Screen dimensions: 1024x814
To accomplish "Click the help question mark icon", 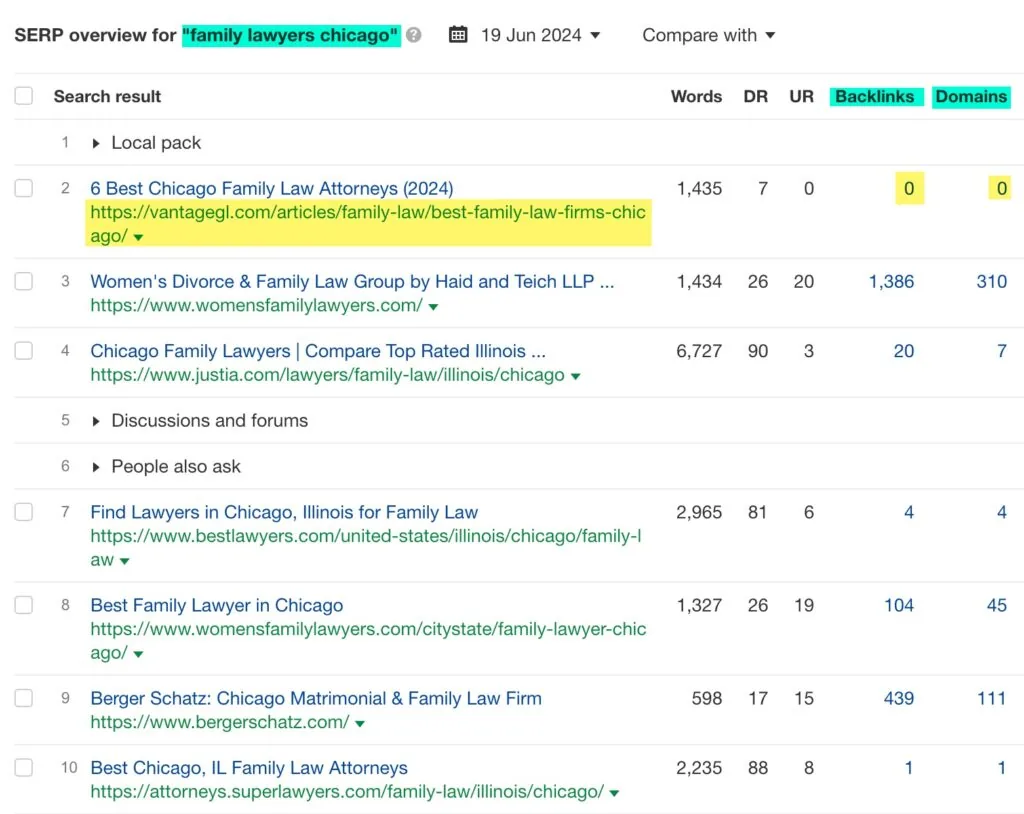I will click(414, 36).
